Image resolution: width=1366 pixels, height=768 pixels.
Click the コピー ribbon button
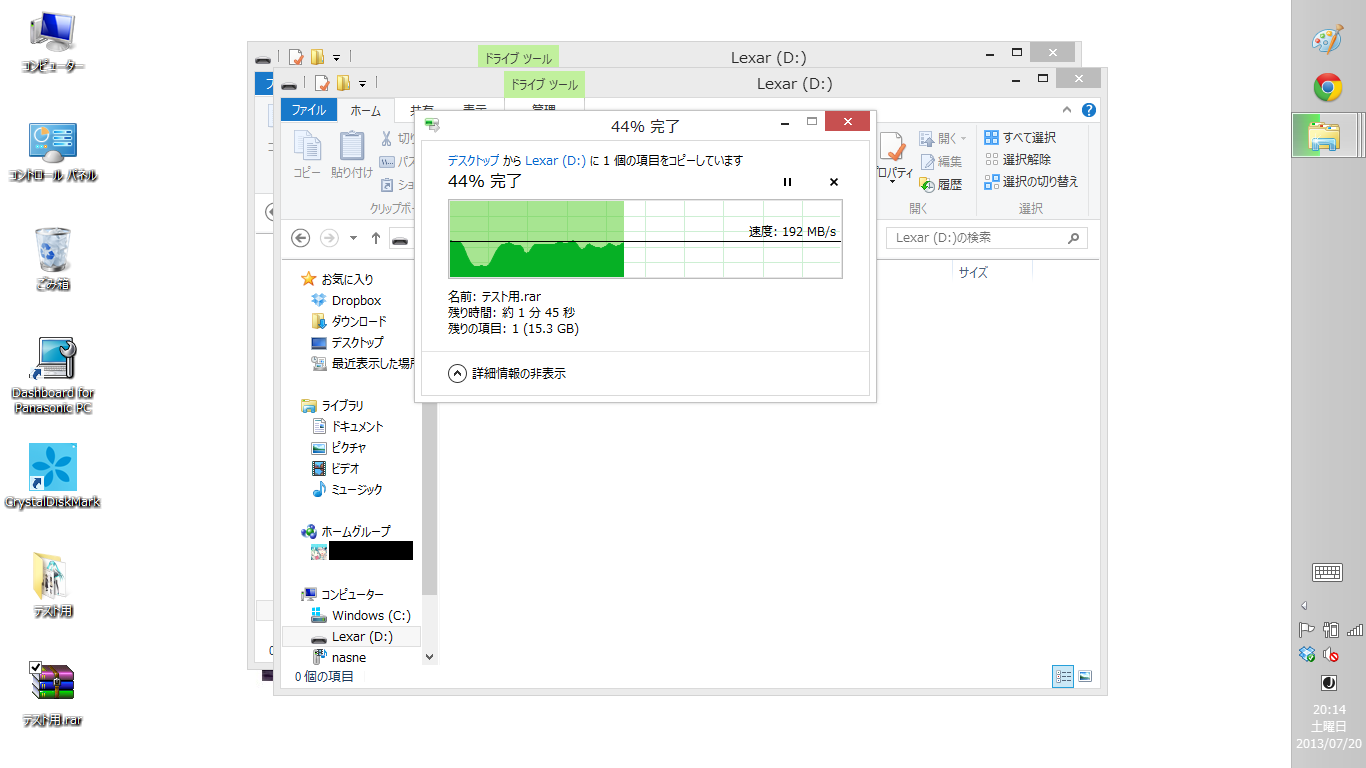coord(307,155)
